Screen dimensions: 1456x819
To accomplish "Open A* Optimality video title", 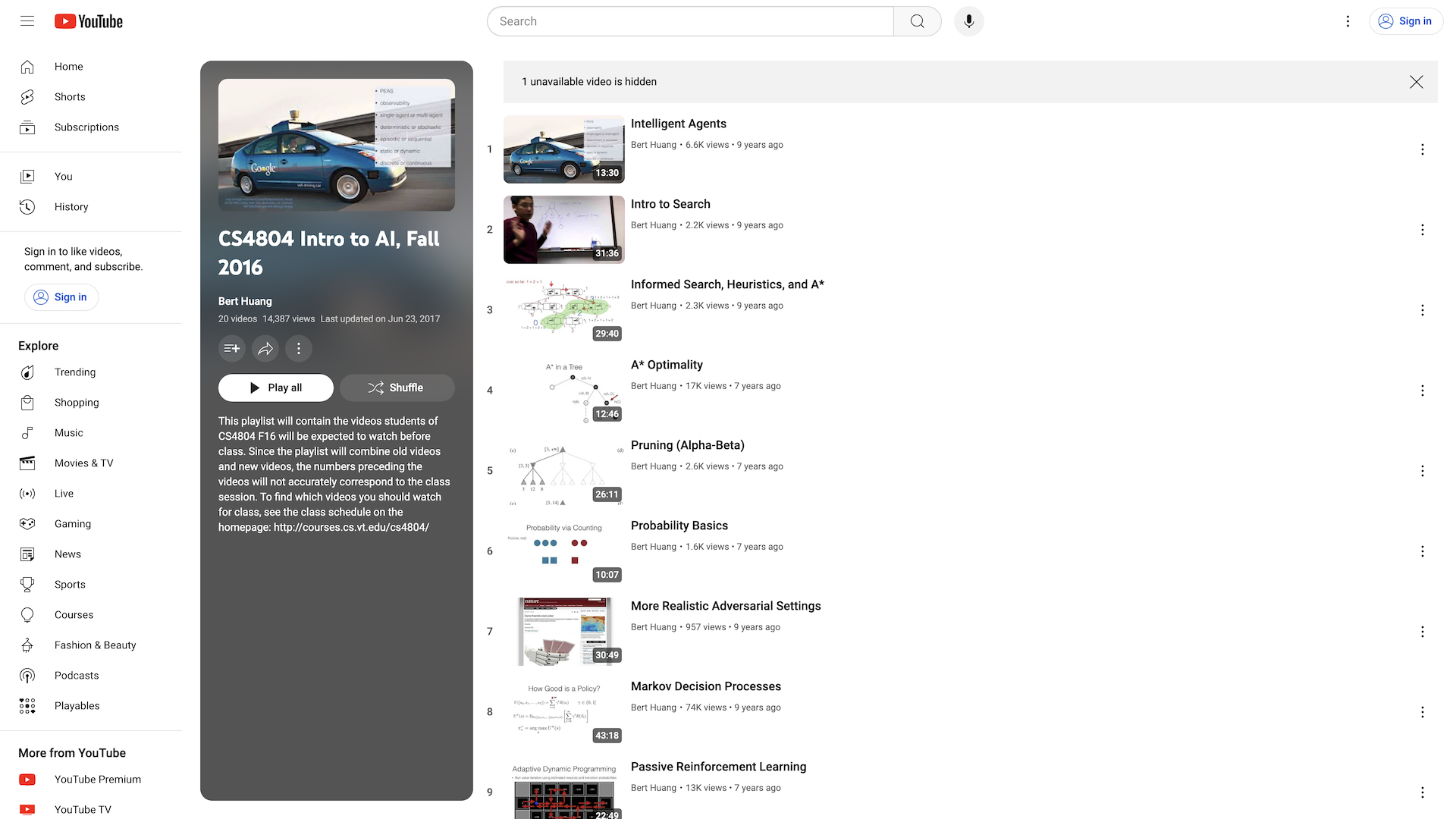I will pos(667,365).
